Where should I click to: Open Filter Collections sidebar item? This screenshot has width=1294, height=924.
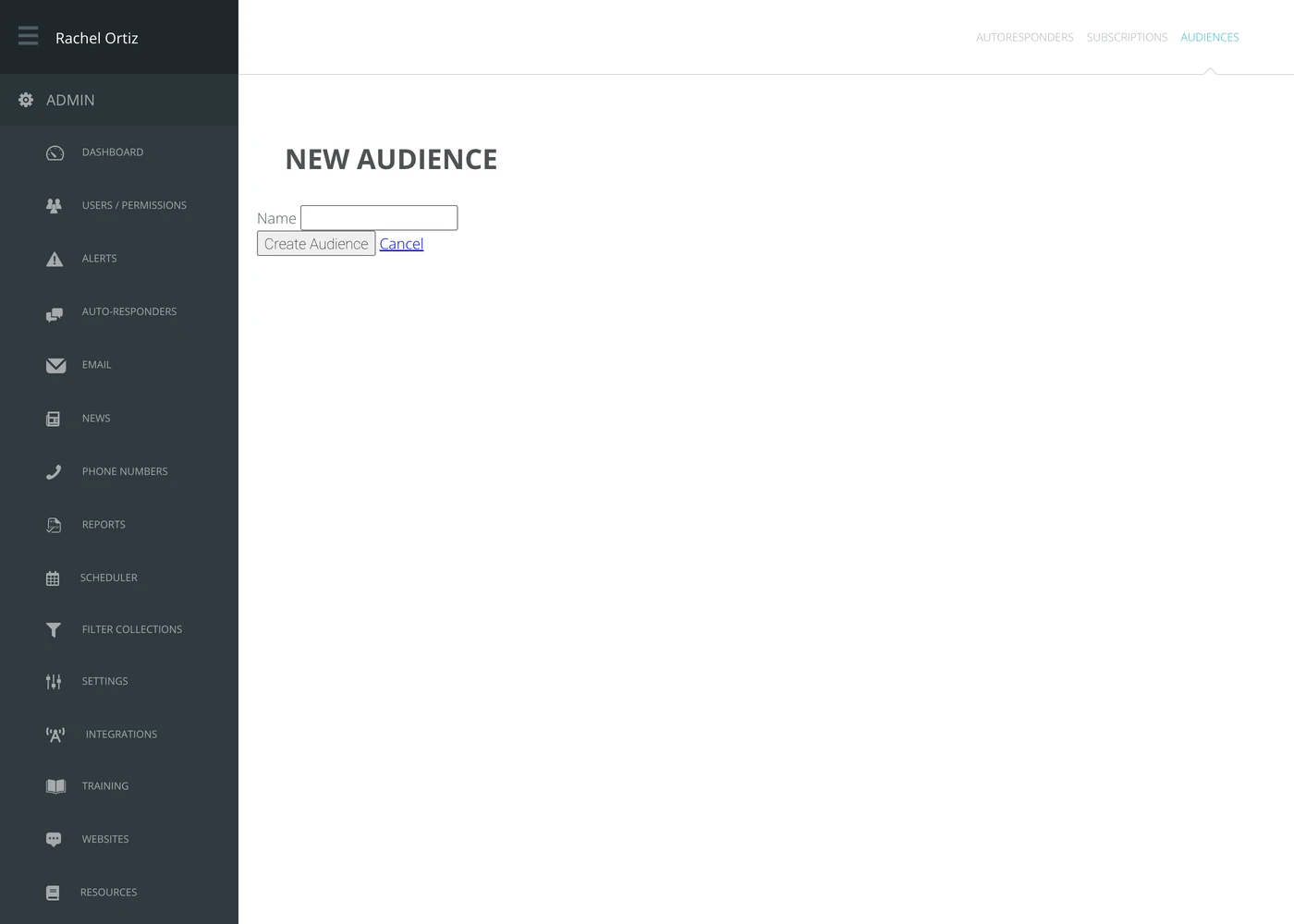click(x=132, y=629)
